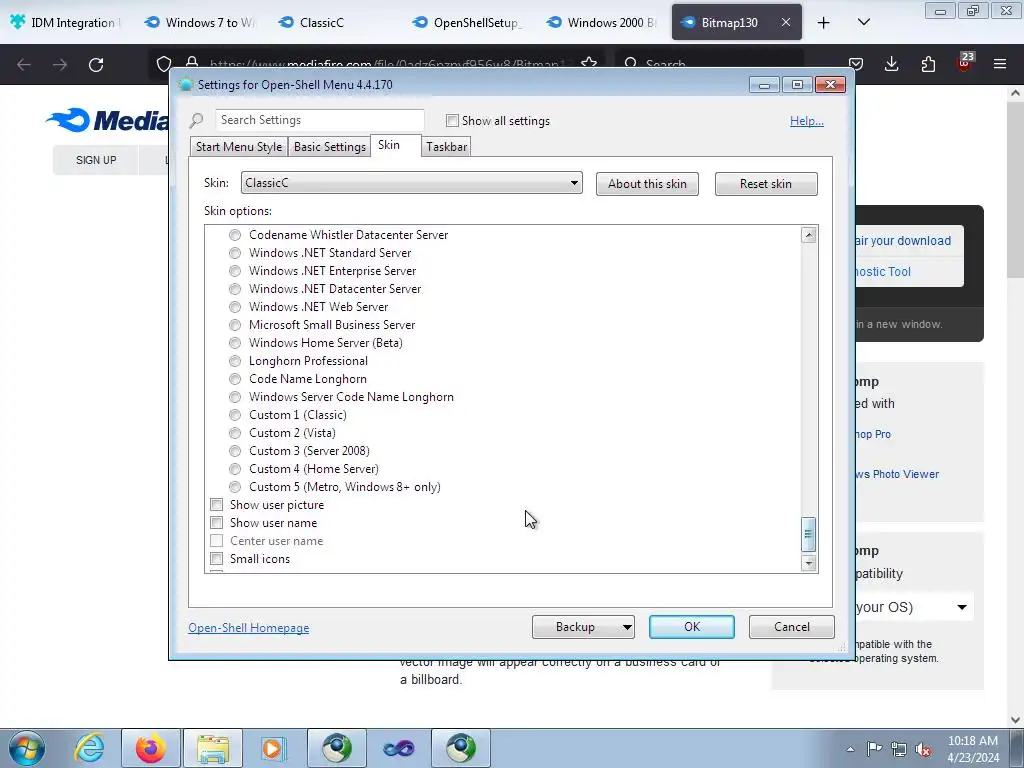The image size is (1024, 768).
Task: Click the SIGN UP button on MediaFire
Action: tap(96, 160)
